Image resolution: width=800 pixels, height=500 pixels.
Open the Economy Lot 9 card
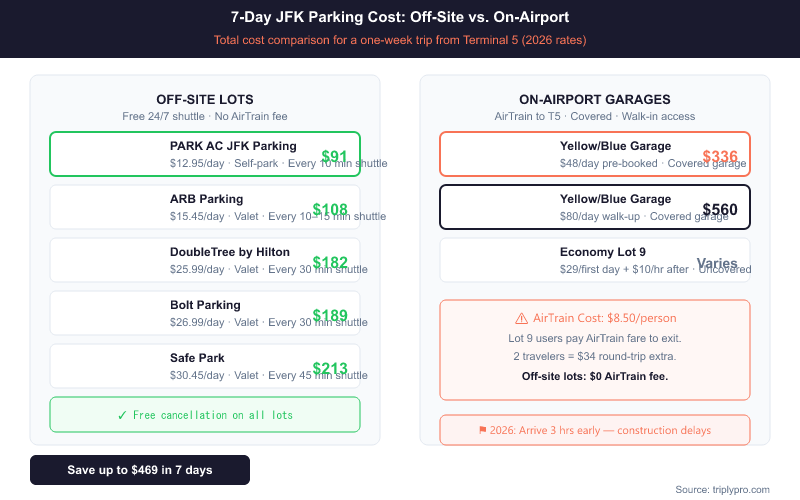(x=594, y=260)
